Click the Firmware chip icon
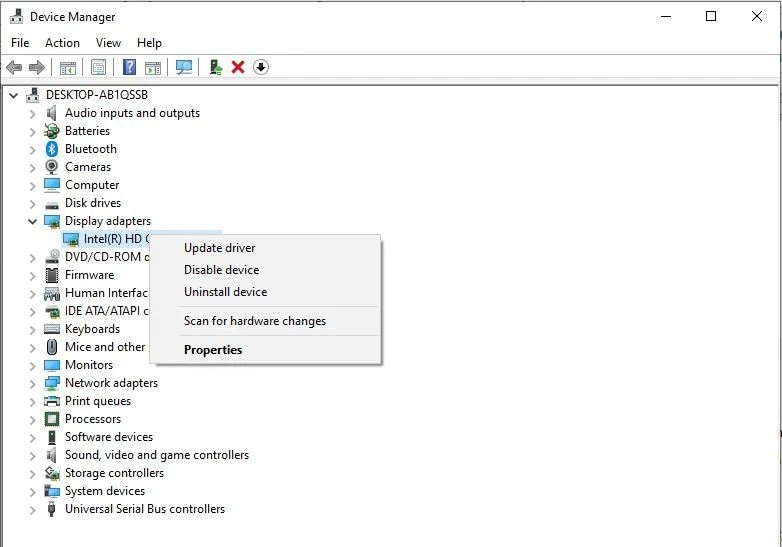Image resolution: width=782 pixels, height=547 pixels. pos(52,275)
